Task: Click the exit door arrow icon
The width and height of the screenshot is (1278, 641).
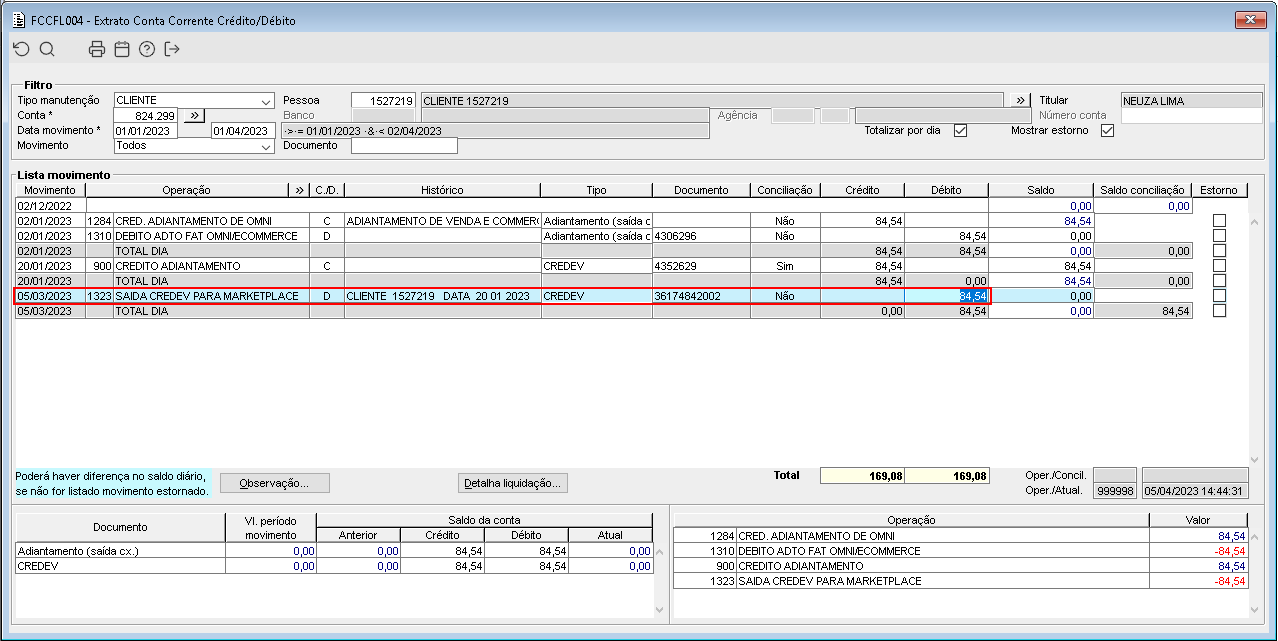Action: coord(172,49)
